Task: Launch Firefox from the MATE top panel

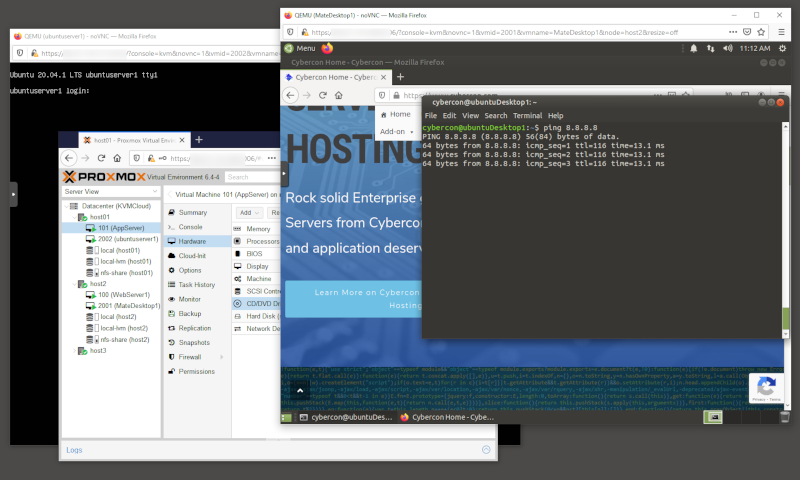Action: (x=327, y=48)
